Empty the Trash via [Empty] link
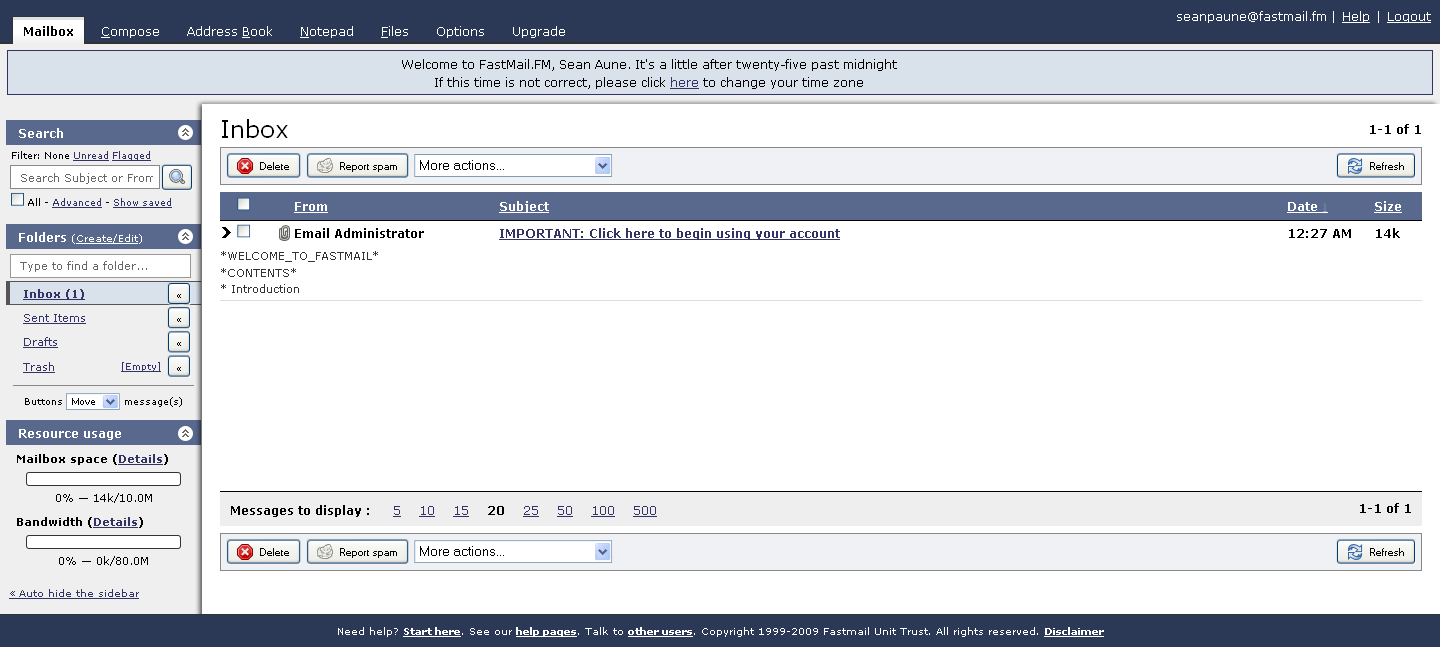The width and height of the screenshot is (1440, 647). (x=141, y=367)
